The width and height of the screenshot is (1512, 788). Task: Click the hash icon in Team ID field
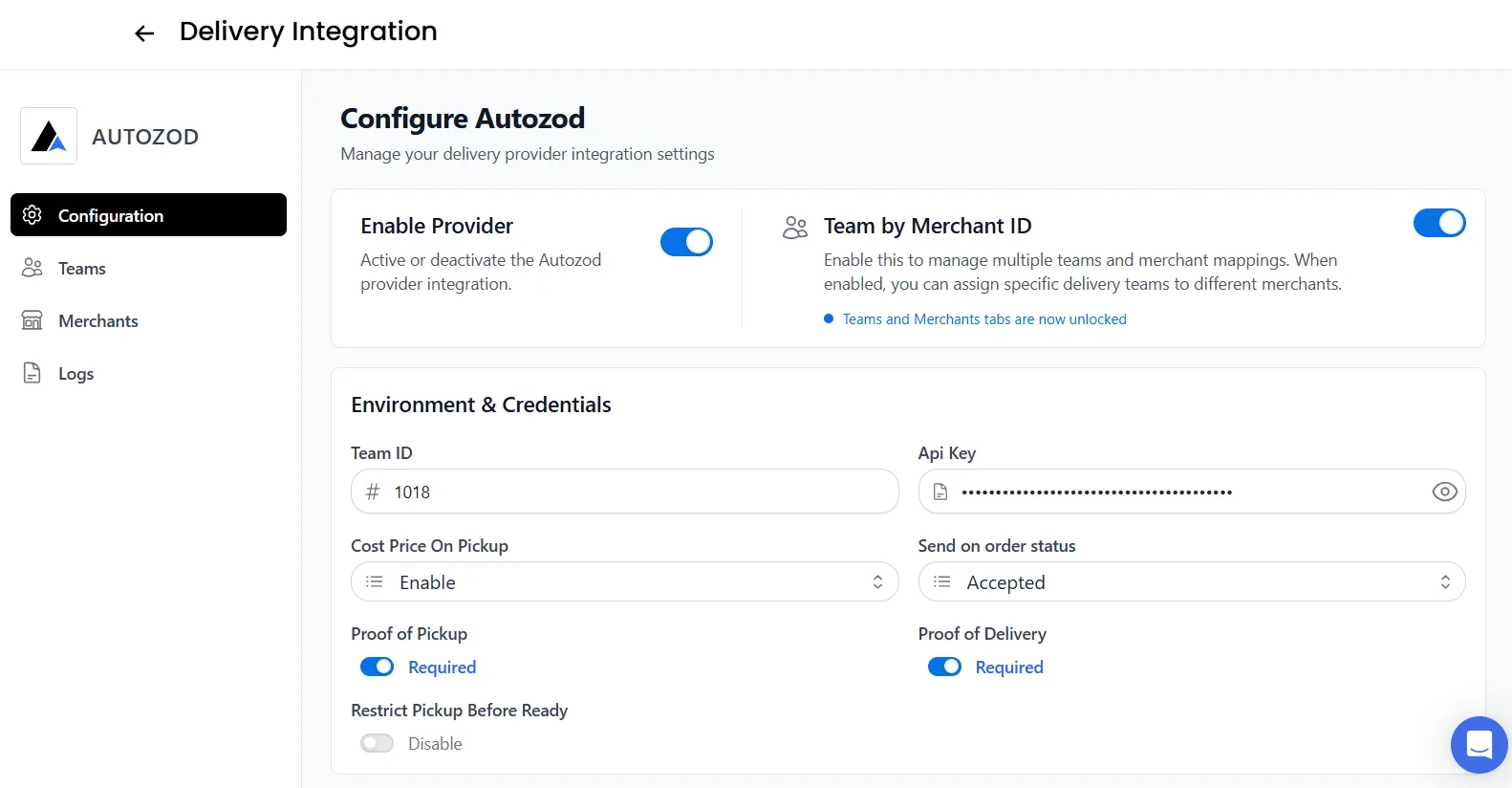pyautogui.click(x=373, y=492)
